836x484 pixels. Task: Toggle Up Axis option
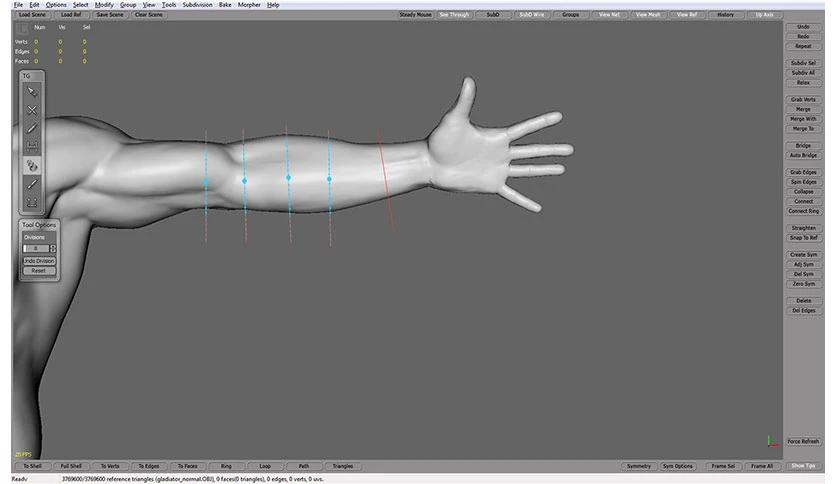[765, 15]
